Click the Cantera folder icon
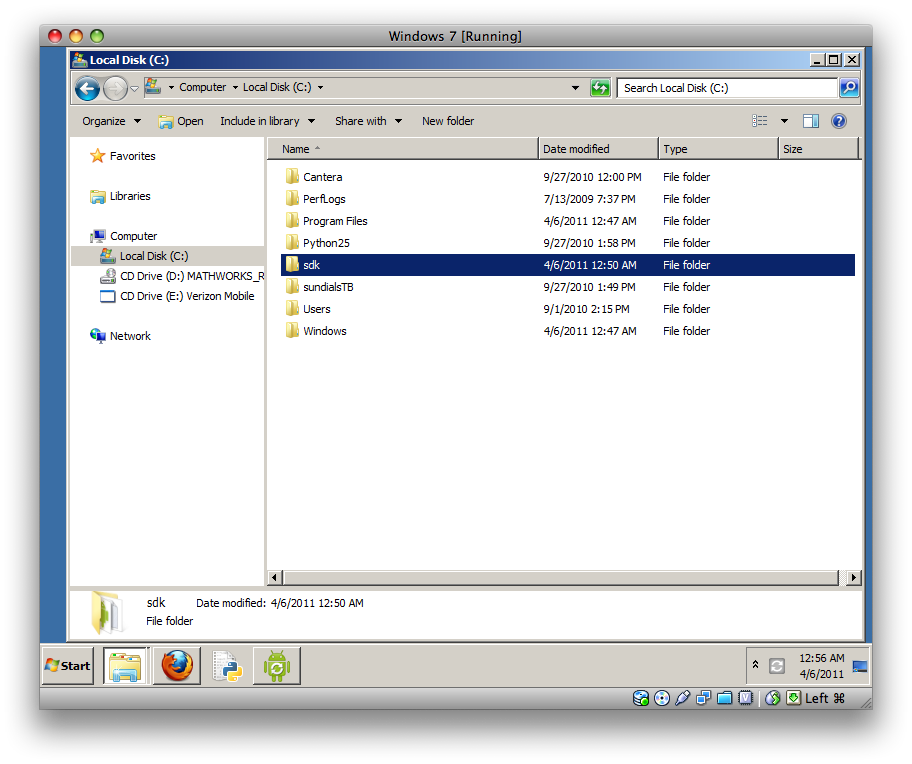Image resolution: width=912 pixels, height=764 pixels. click(293, 176)
